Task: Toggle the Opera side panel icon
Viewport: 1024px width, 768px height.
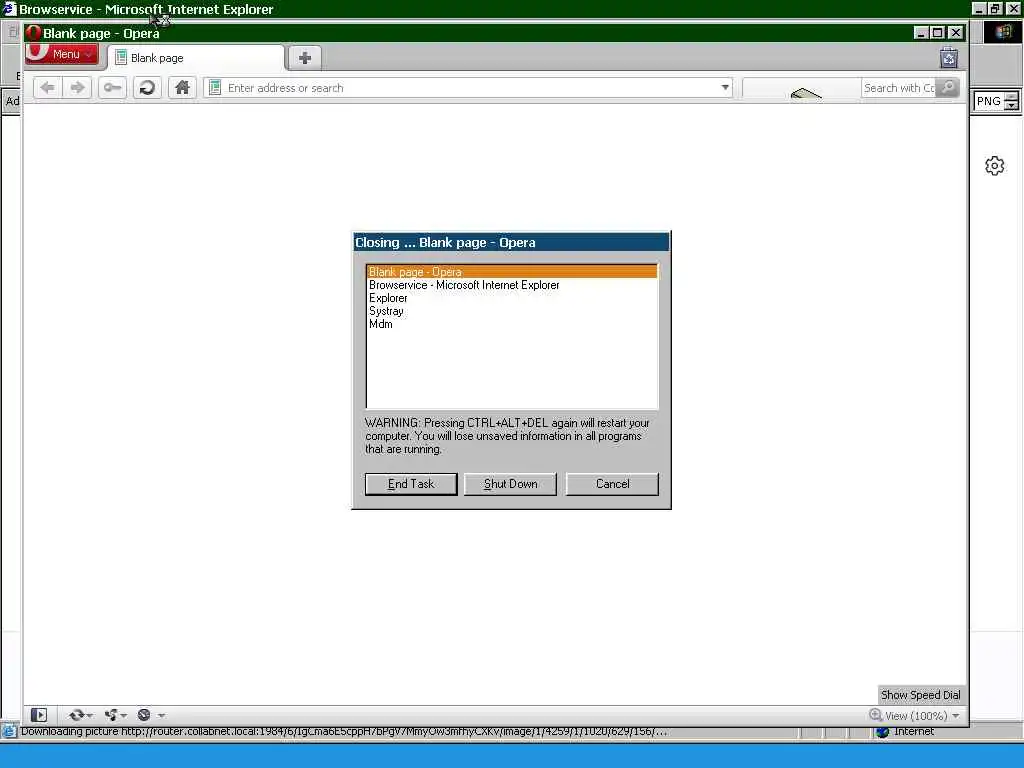Action: tap(39, 715)
